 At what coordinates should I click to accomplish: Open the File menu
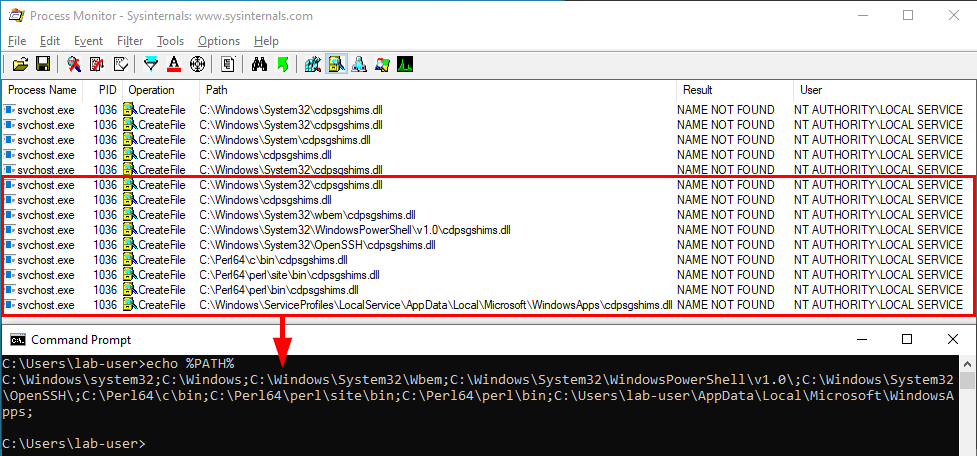(17, 41)
